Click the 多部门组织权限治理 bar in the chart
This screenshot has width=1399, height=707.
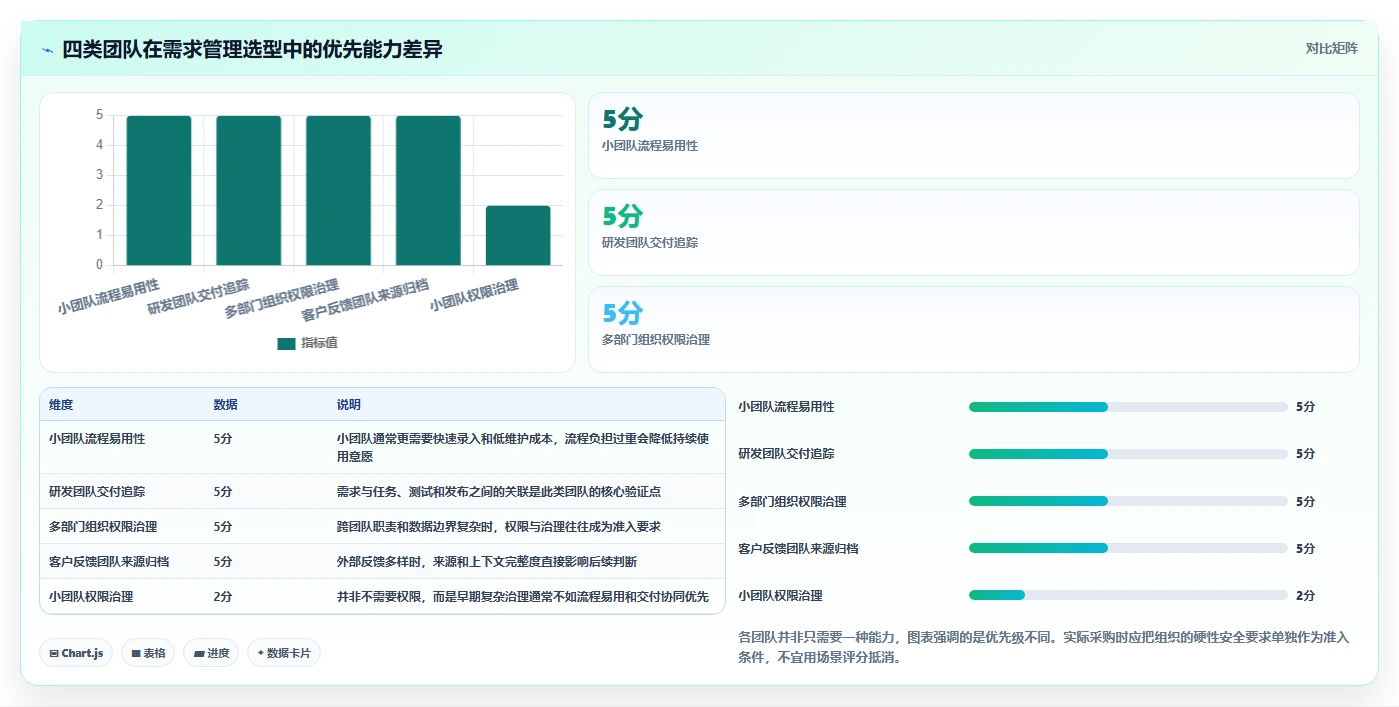(338, 191)
